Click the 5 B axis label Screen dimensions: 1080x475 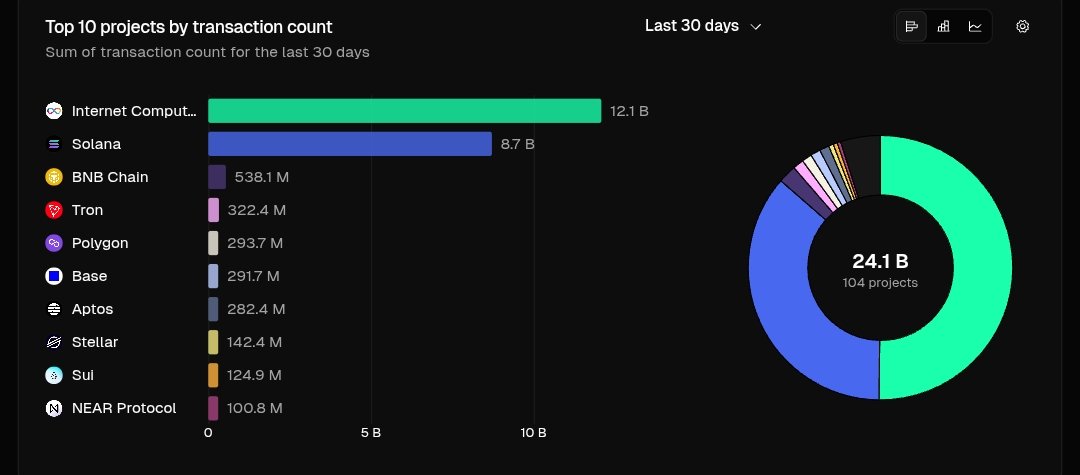tap(371, 433)
